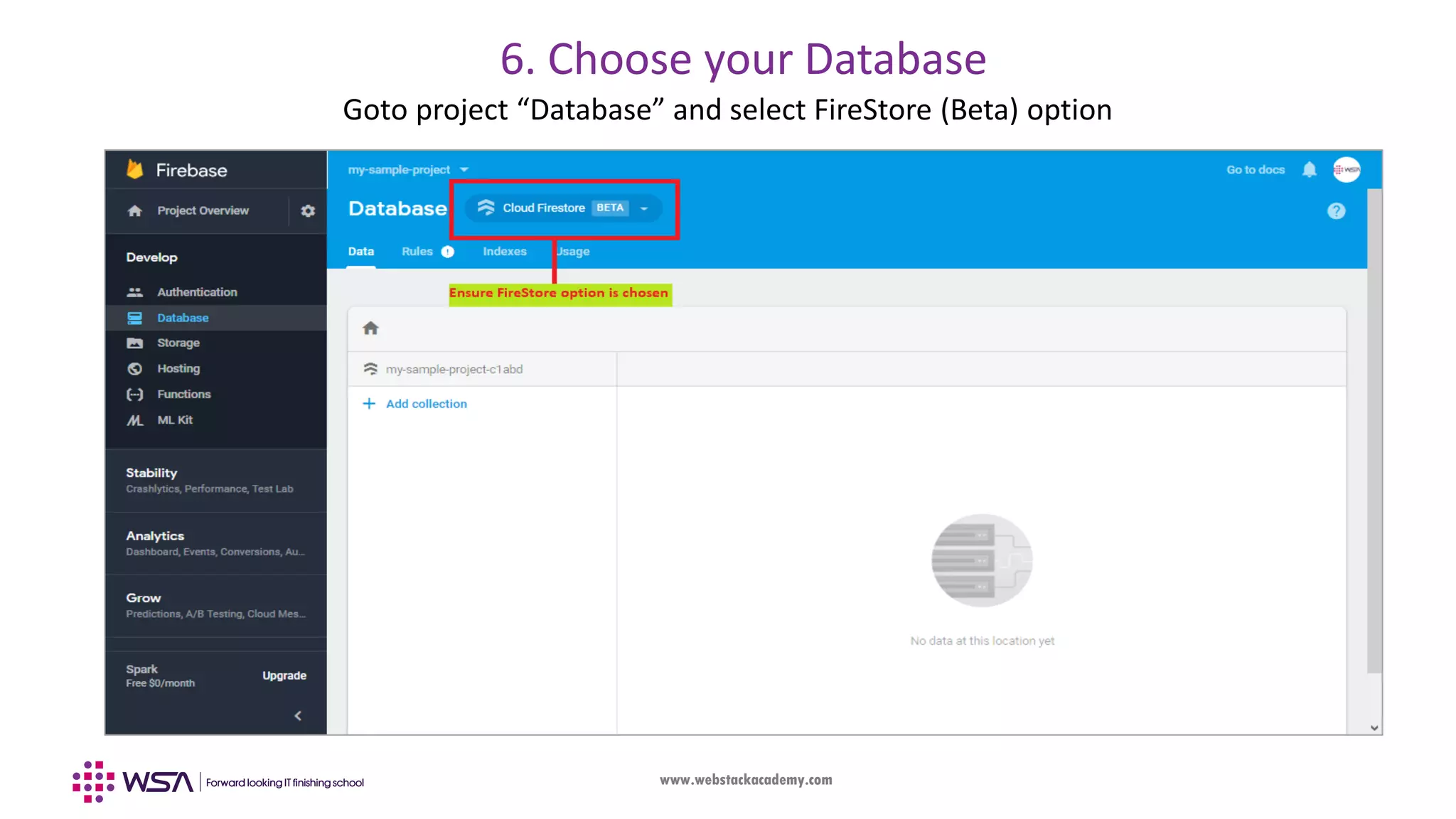Viewport: 1456px width, 819px height.
Task: Click the Firebase flame logo
Action: coord(135,169)
